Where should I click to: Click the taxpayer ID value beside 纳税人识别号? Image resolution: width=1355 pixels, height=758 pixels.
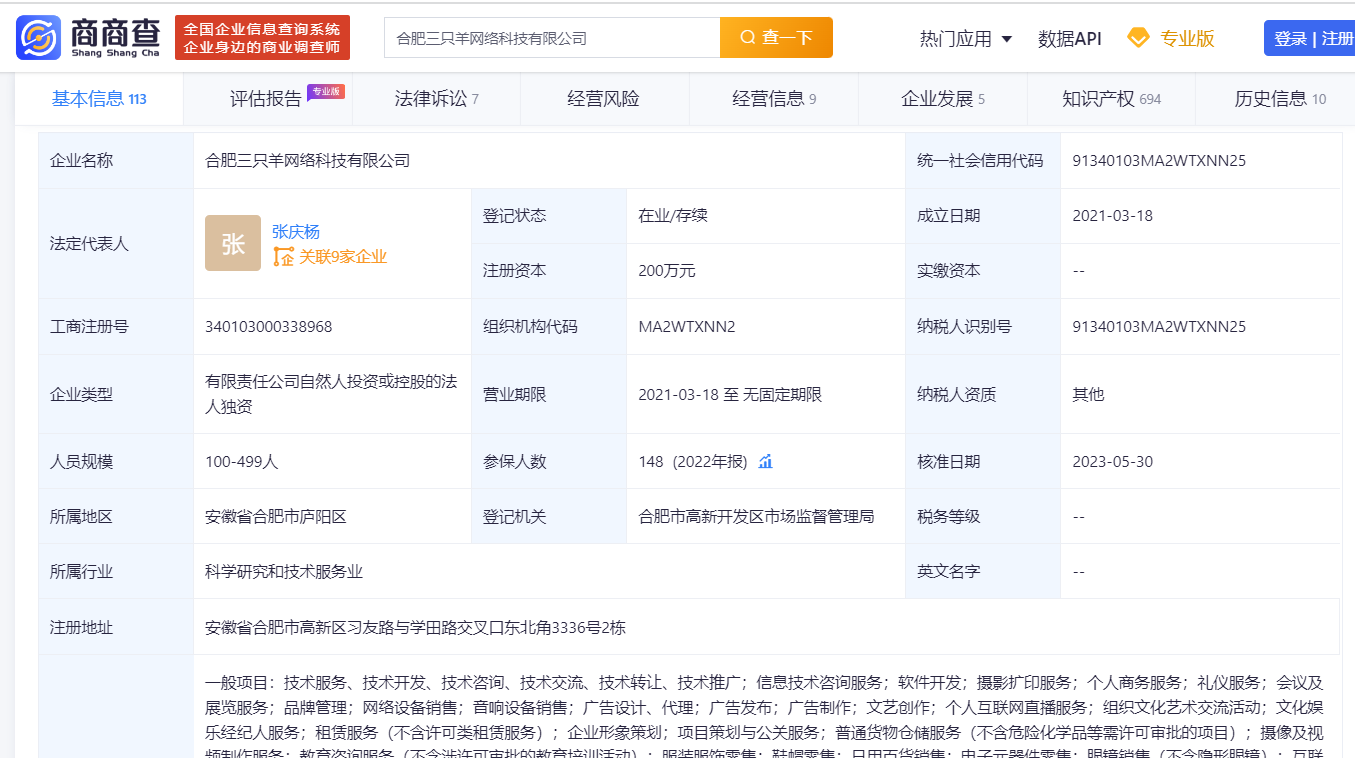[x=1159, y=326]
